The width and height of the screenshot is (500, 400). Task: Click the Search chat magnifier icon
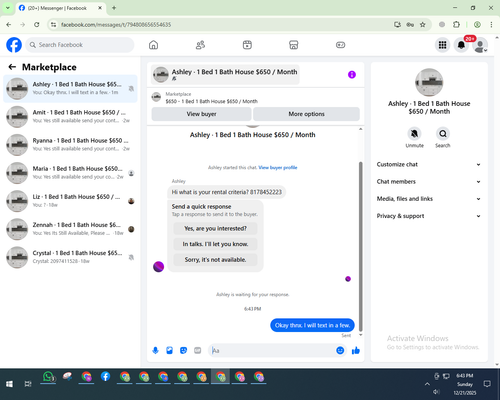click(x=443, y=134)
